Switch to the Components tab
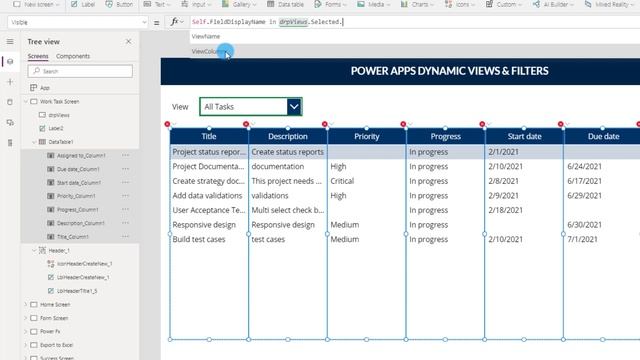Screen dimensions: 640x360 (73, 56)
